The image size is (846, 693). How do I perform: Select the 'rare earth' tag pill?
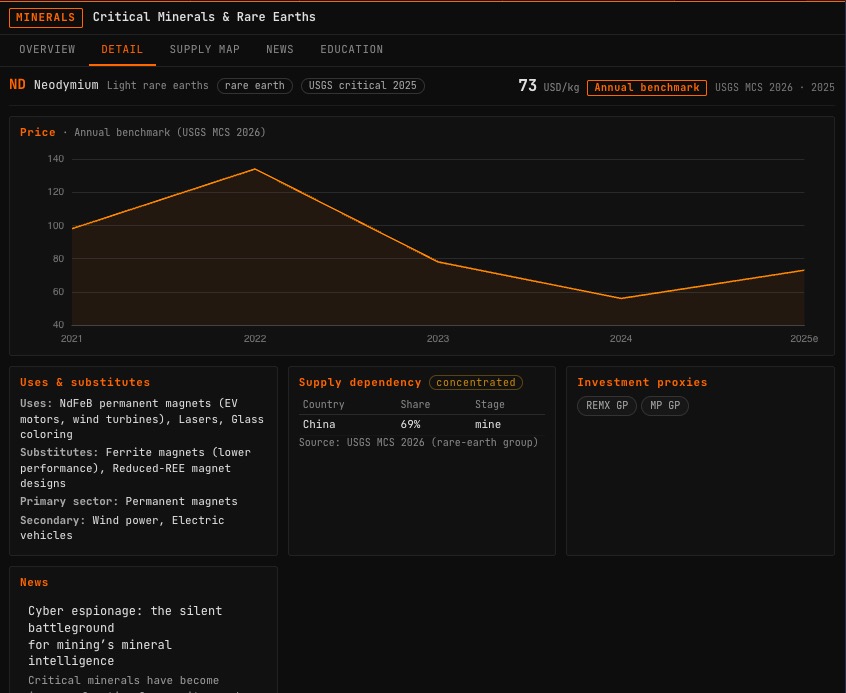(x=255, y=86)
